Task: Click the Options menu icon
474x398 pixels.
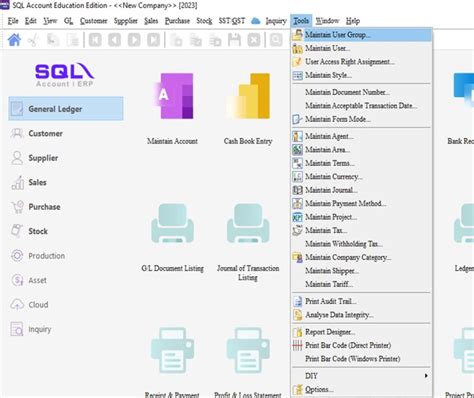Action: click(x=297, y=389)
